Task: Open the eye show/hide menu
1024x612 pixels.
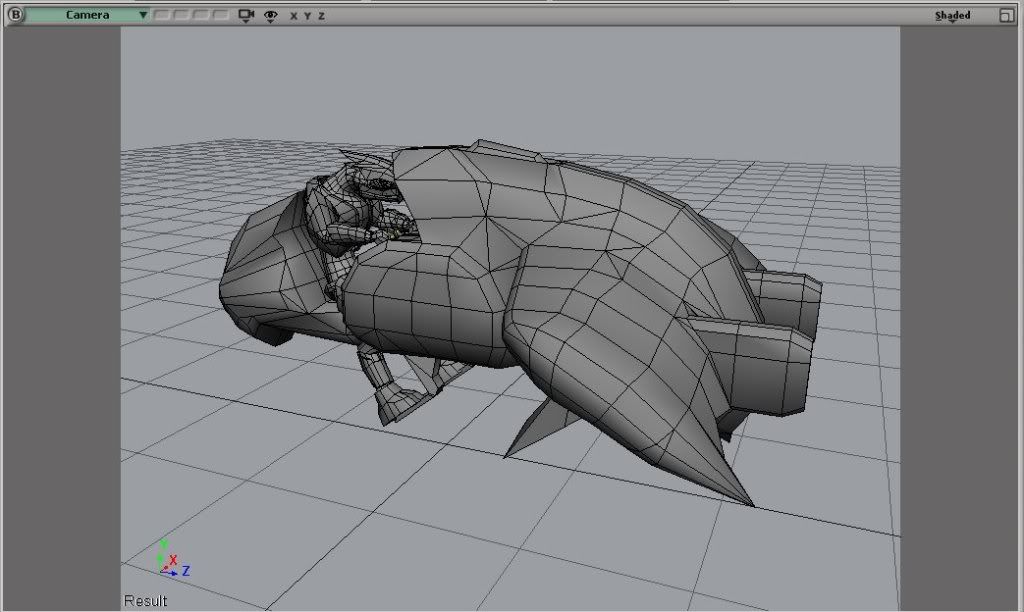Action: point(270,16)
